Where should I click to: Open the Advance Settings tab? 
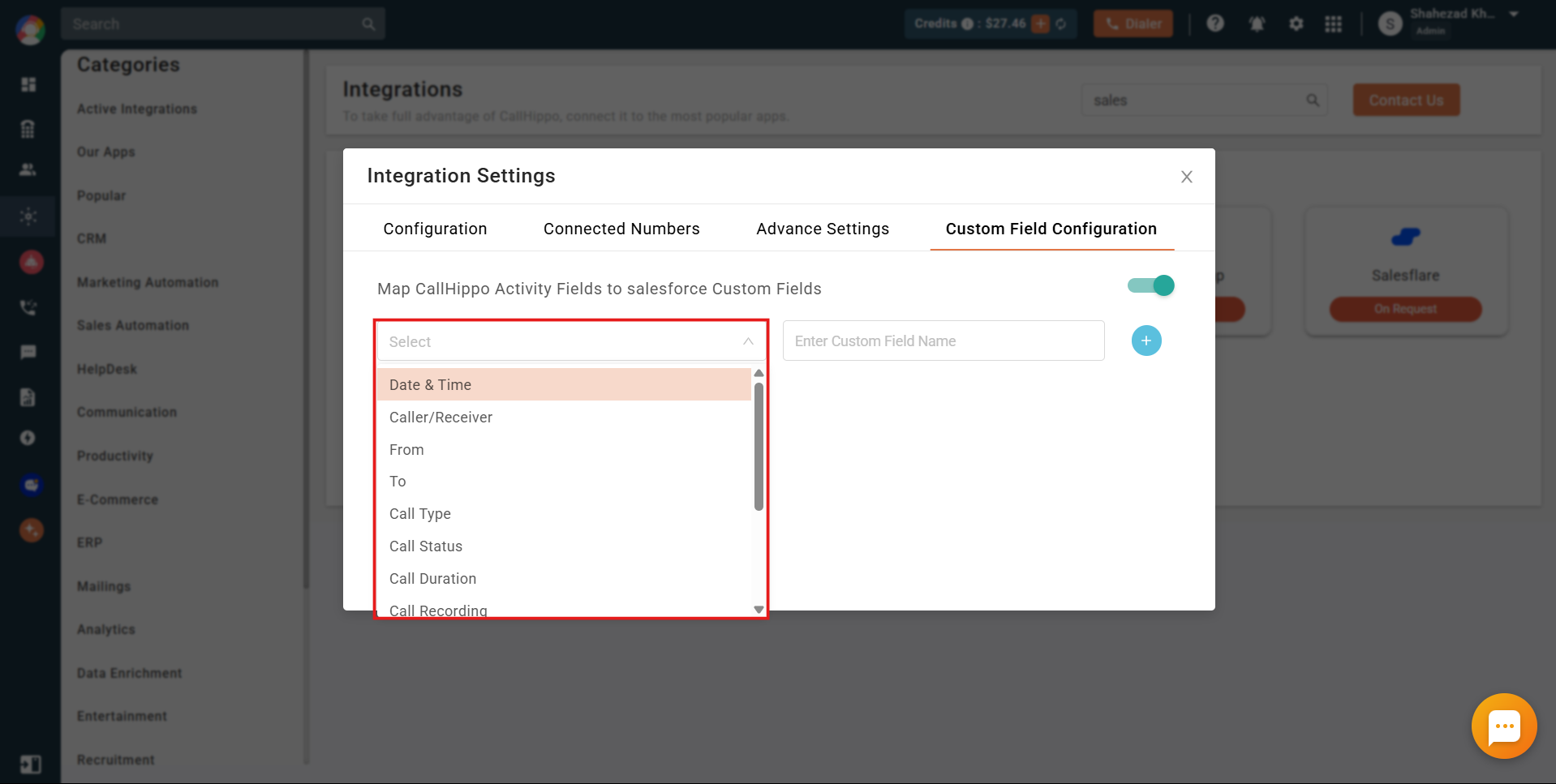point(823,229)
